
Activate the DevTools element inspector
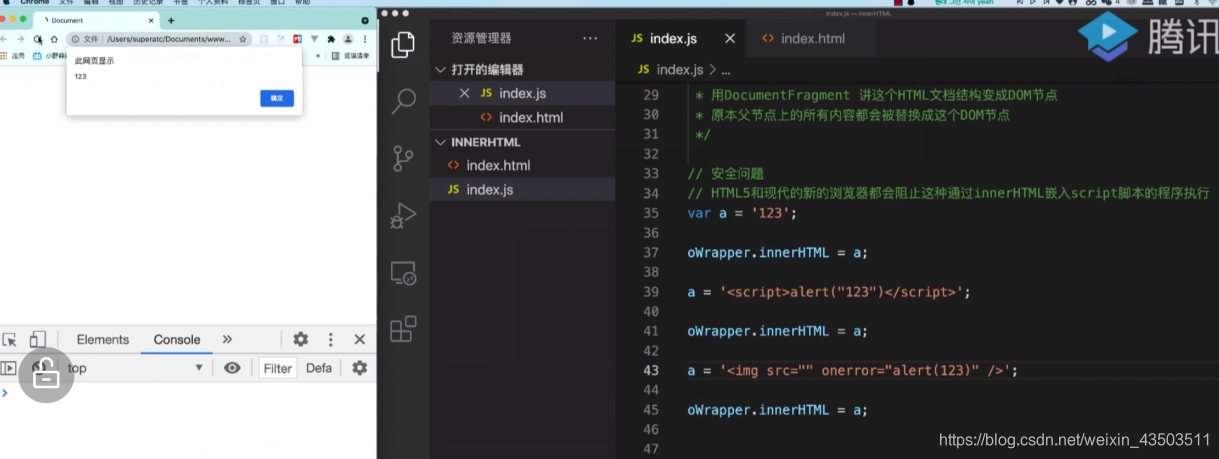point(10,340)
